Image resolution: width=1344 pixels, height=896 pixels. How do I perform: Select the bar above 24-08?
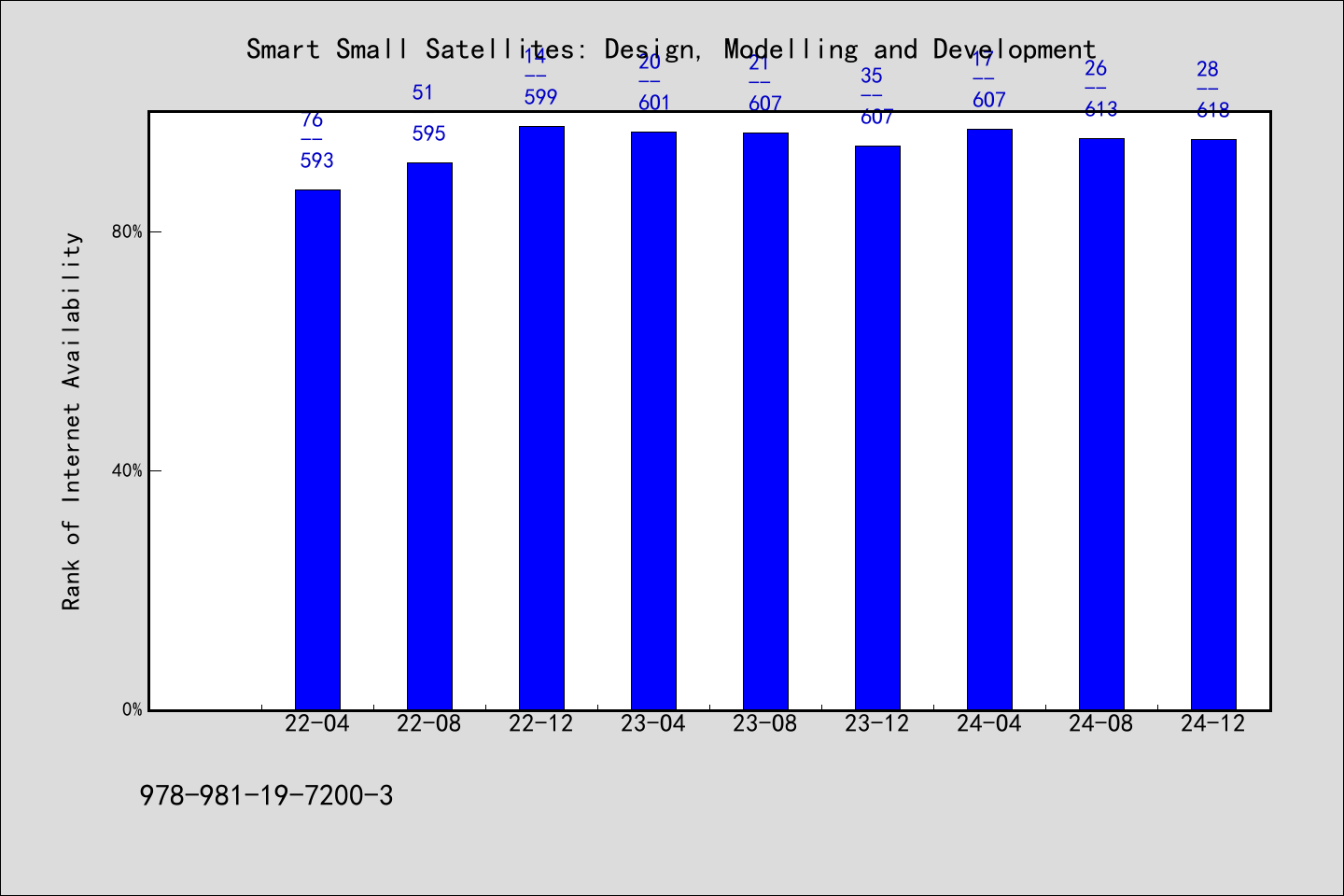(x=1101, y=424)
